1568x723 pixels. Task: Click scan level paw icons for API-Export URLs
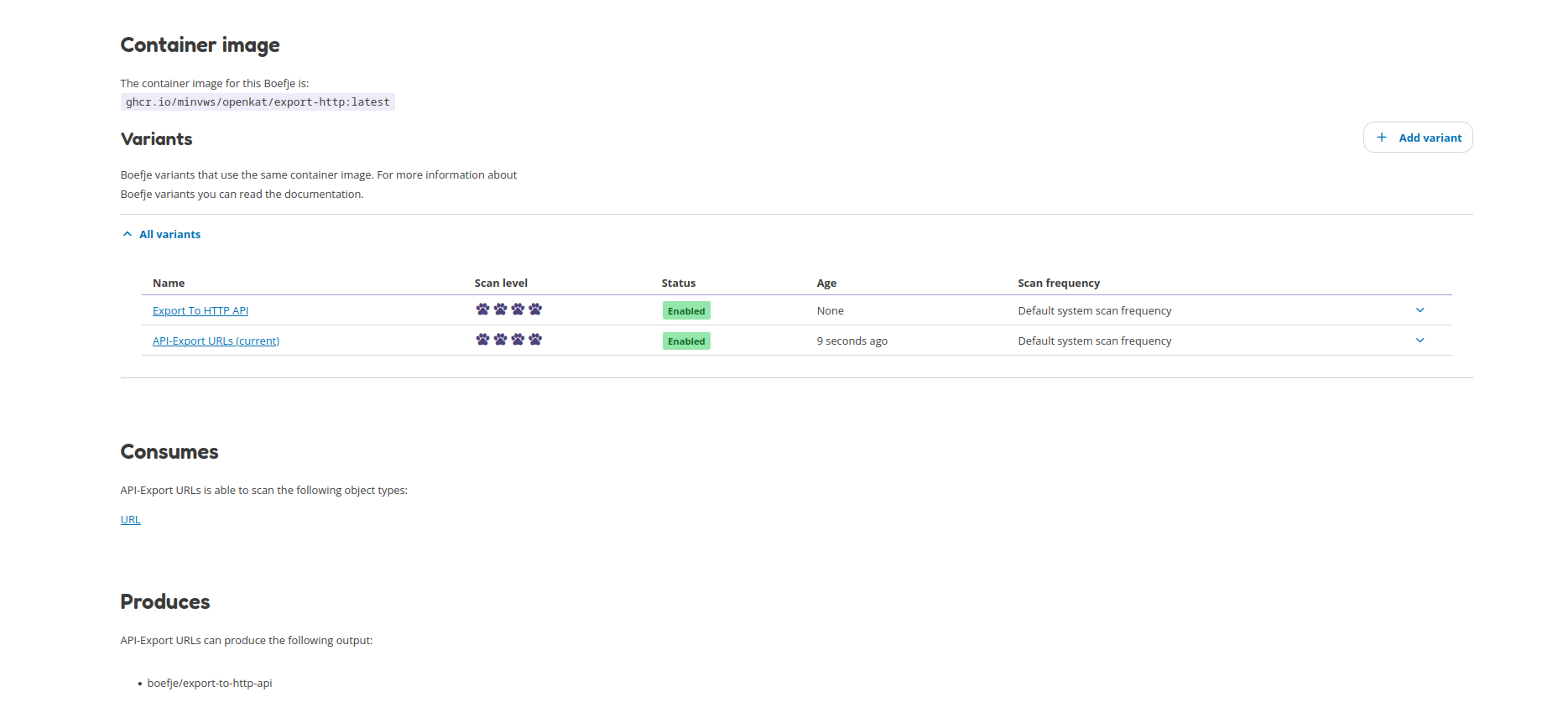(x=509, y=340)
